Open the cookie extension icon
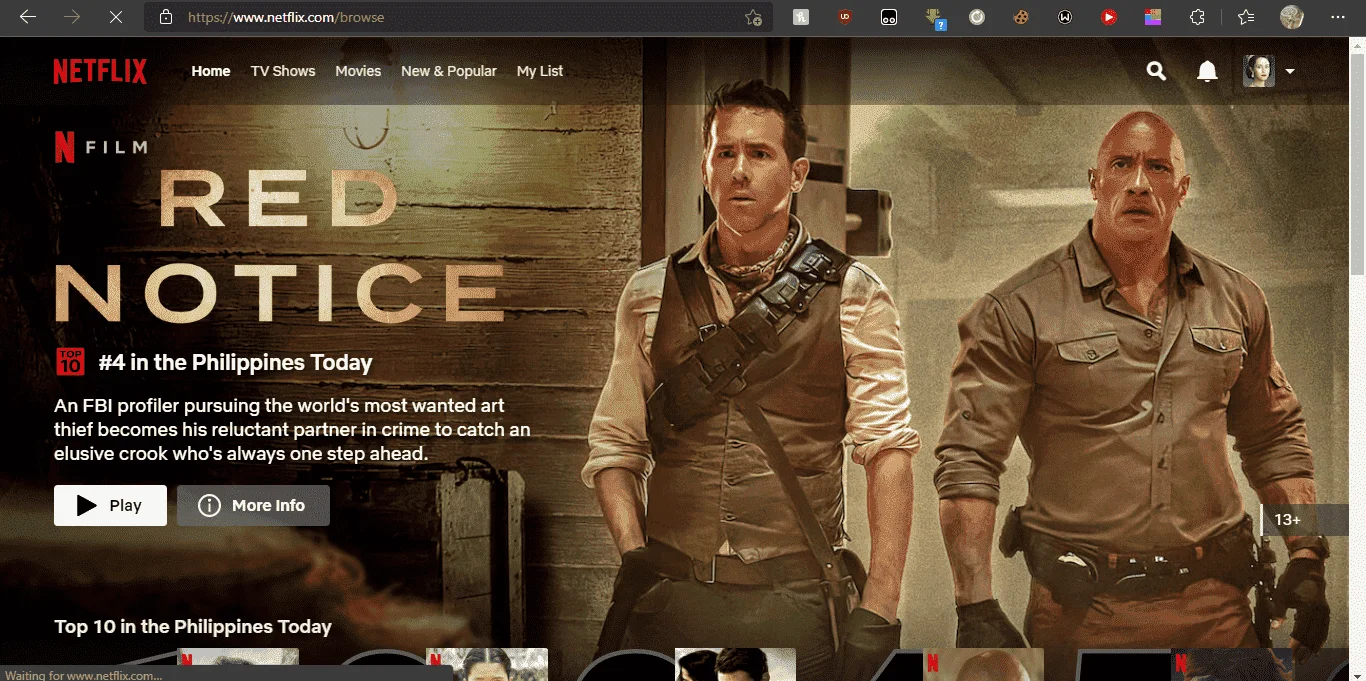Viewport: 1366px width, 681px height. pyautogui.click(x=1021, y=17)
